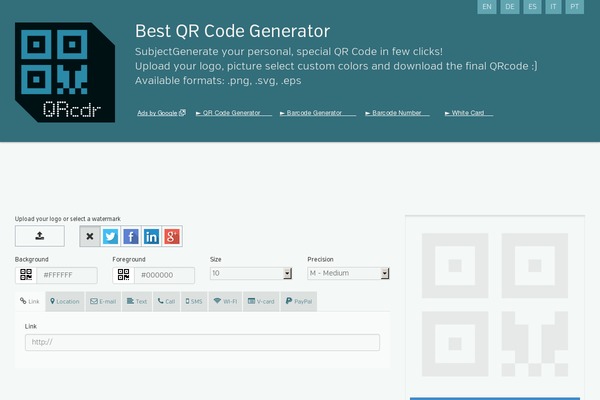Screen dimensions: 600x400
Task: Switch to the Location tab
Action: pos(65,301)
